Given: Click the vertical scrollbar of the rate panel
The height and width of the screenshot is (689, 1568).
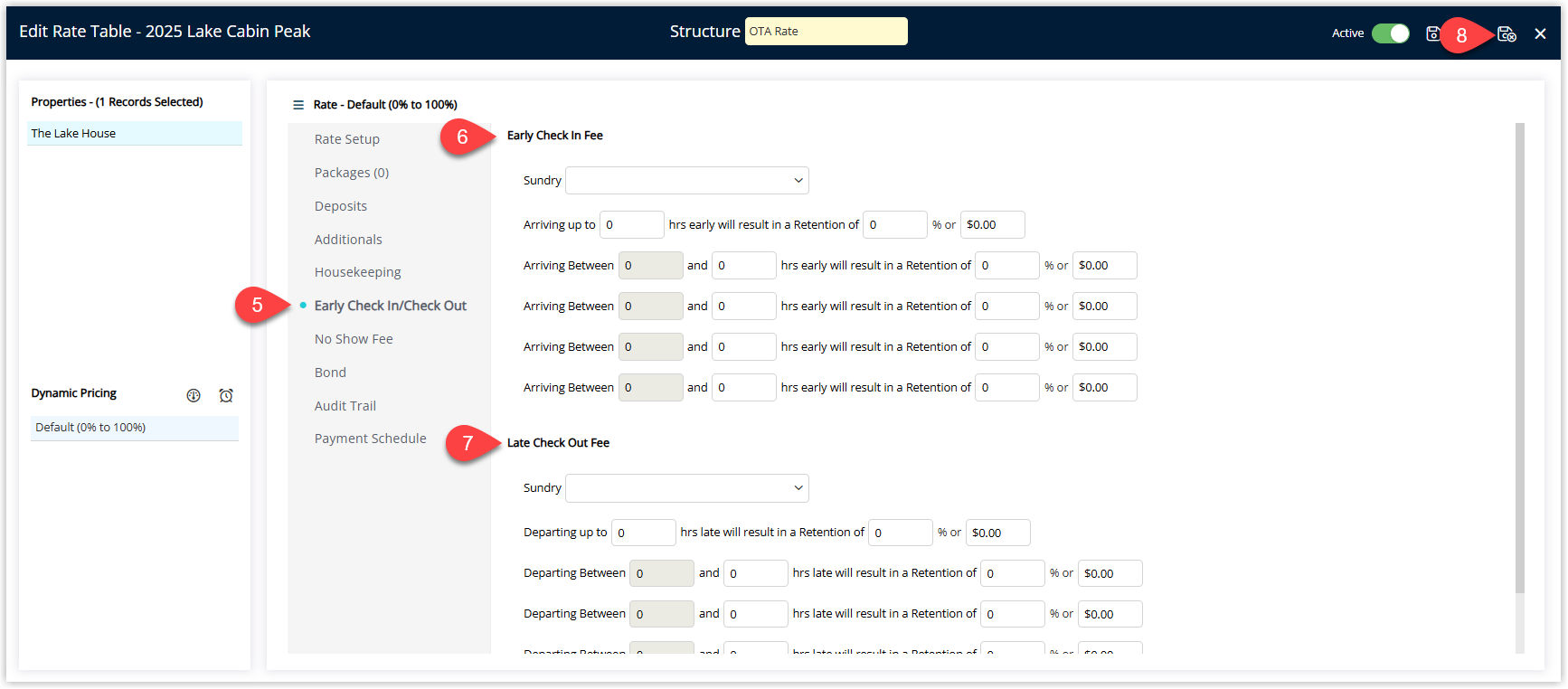Looking at the screenshot, I should coord(1520,358).
